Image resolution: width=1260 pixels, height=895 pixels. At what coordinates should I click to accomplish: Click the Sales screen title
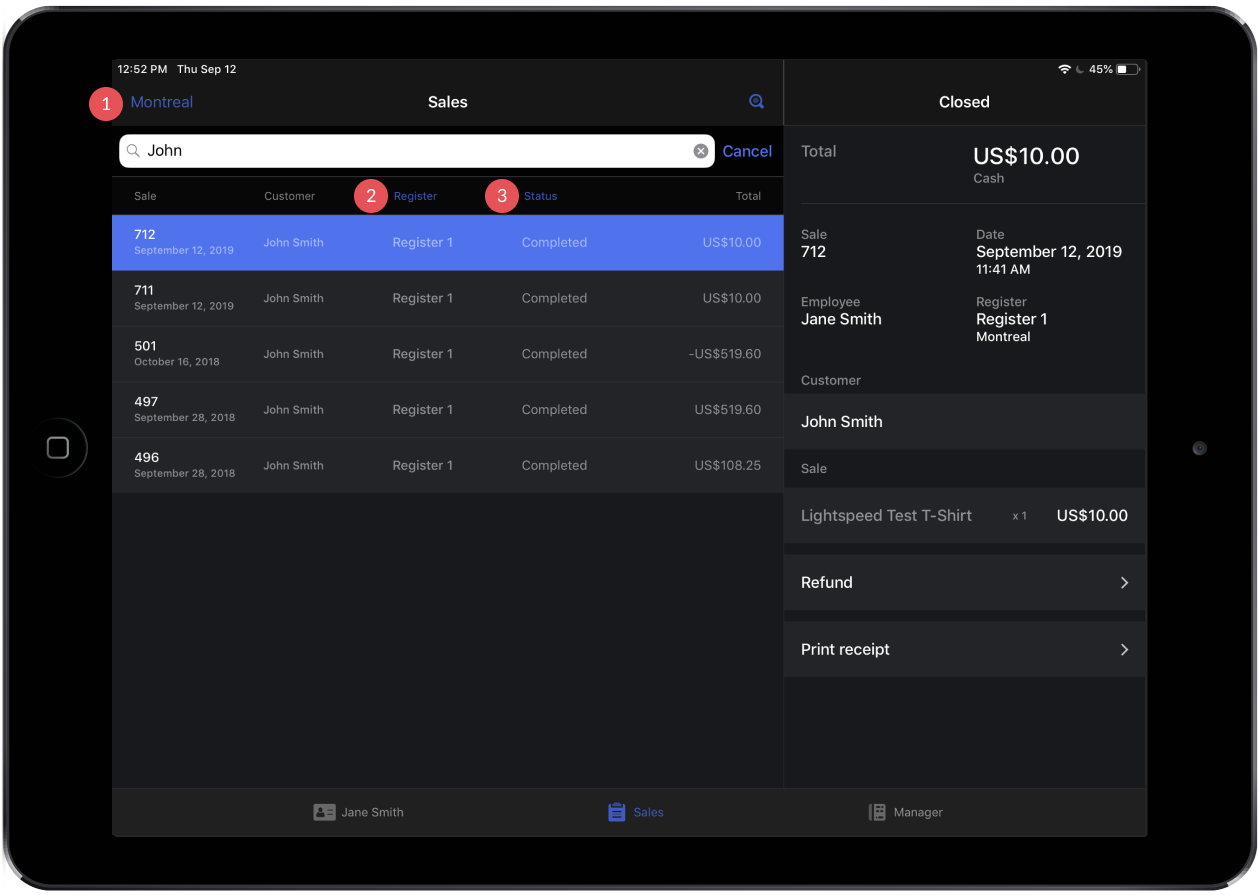click(x=448, y=102)
